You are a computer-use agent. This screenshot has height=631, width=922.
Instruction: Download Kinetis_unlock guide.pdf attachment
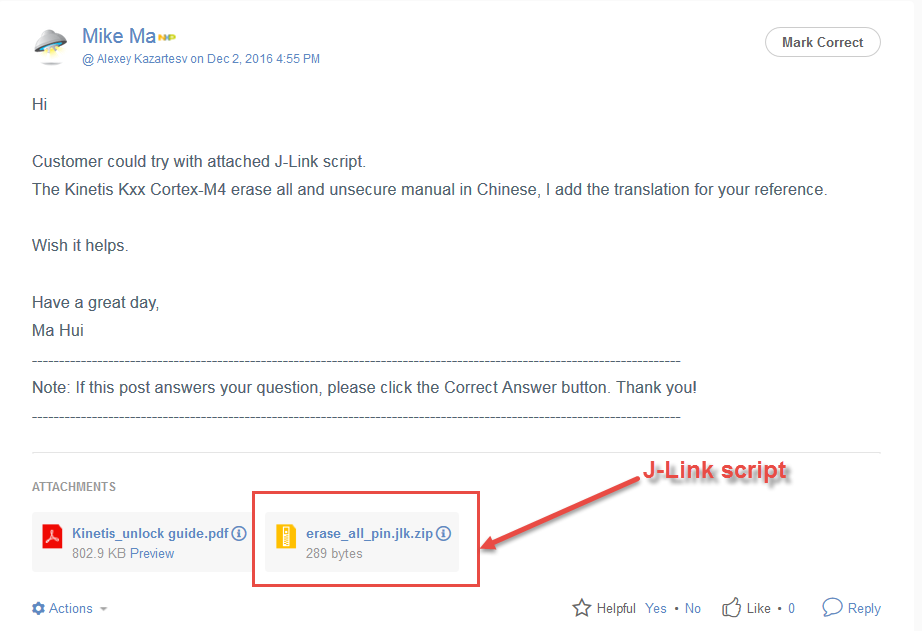point(150,534)
